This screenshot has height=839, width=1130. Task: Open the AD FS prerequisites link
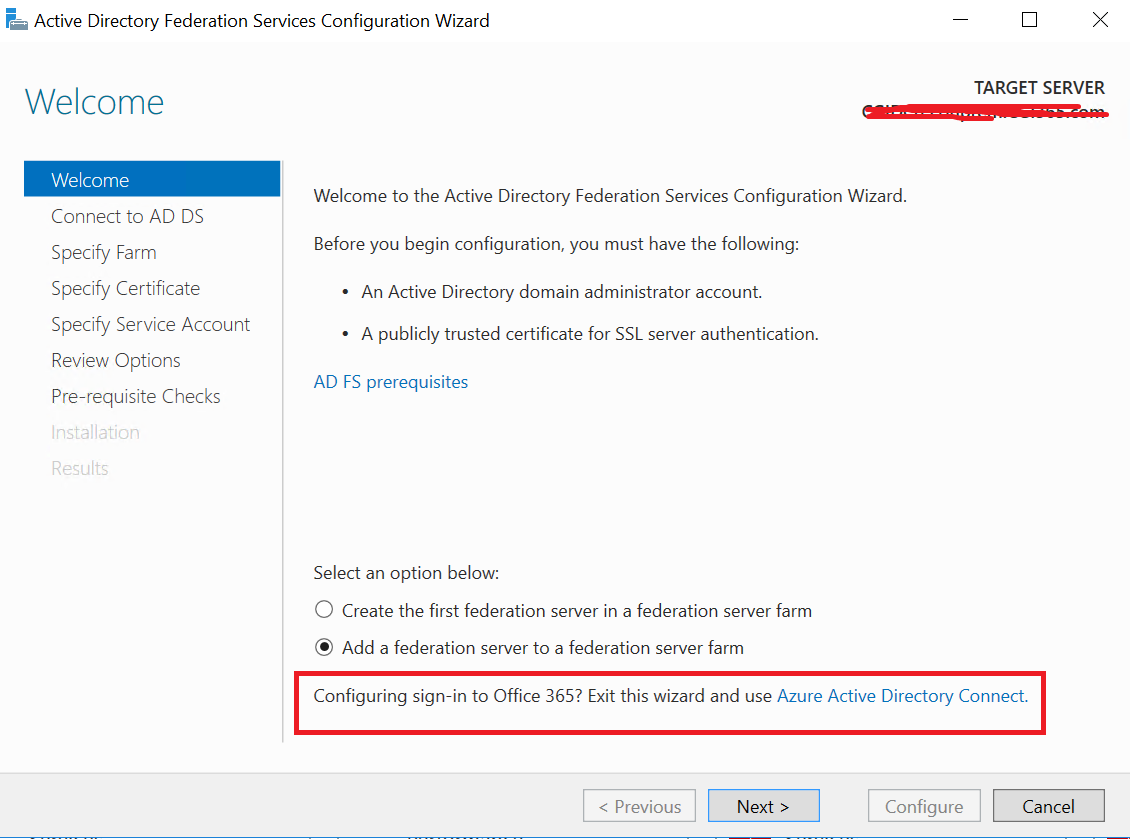390,382
